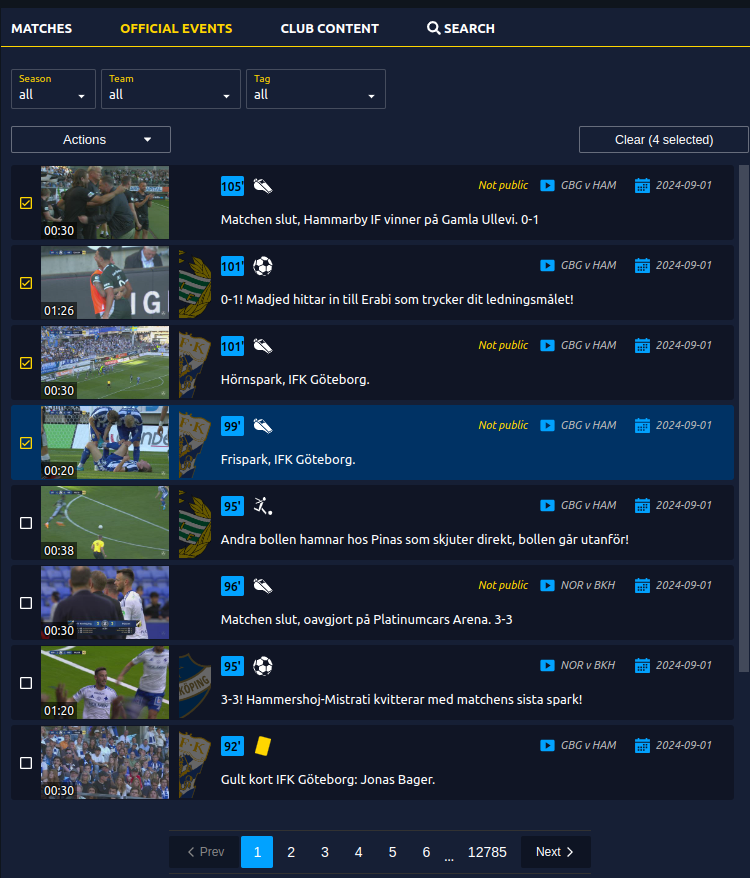Viewport: 750px width, 878px height.
Task: Open the 01:20 Hammershoj-Mistrati goal thumbnail
Action: pos(105,683)
